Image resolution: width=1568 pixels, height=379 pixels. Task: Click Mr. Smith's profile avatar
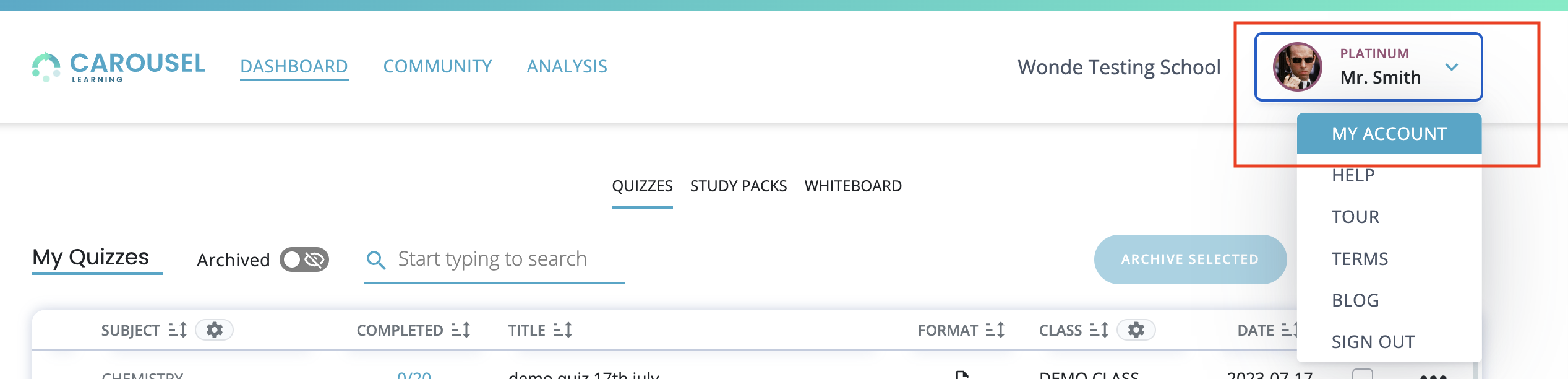click(x=1297, y=67)
